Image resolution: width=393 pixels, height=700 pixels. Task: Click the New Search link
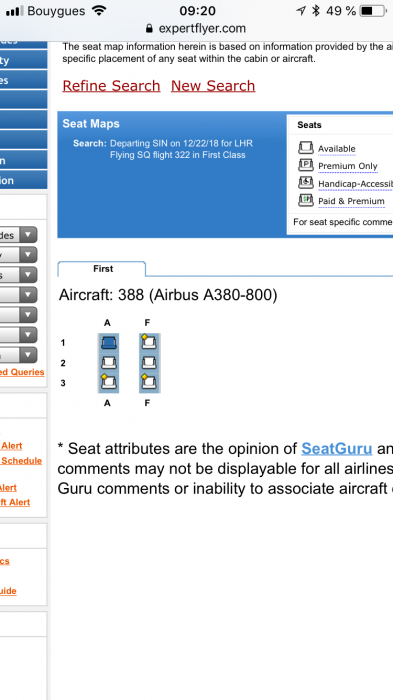[213, 86]
